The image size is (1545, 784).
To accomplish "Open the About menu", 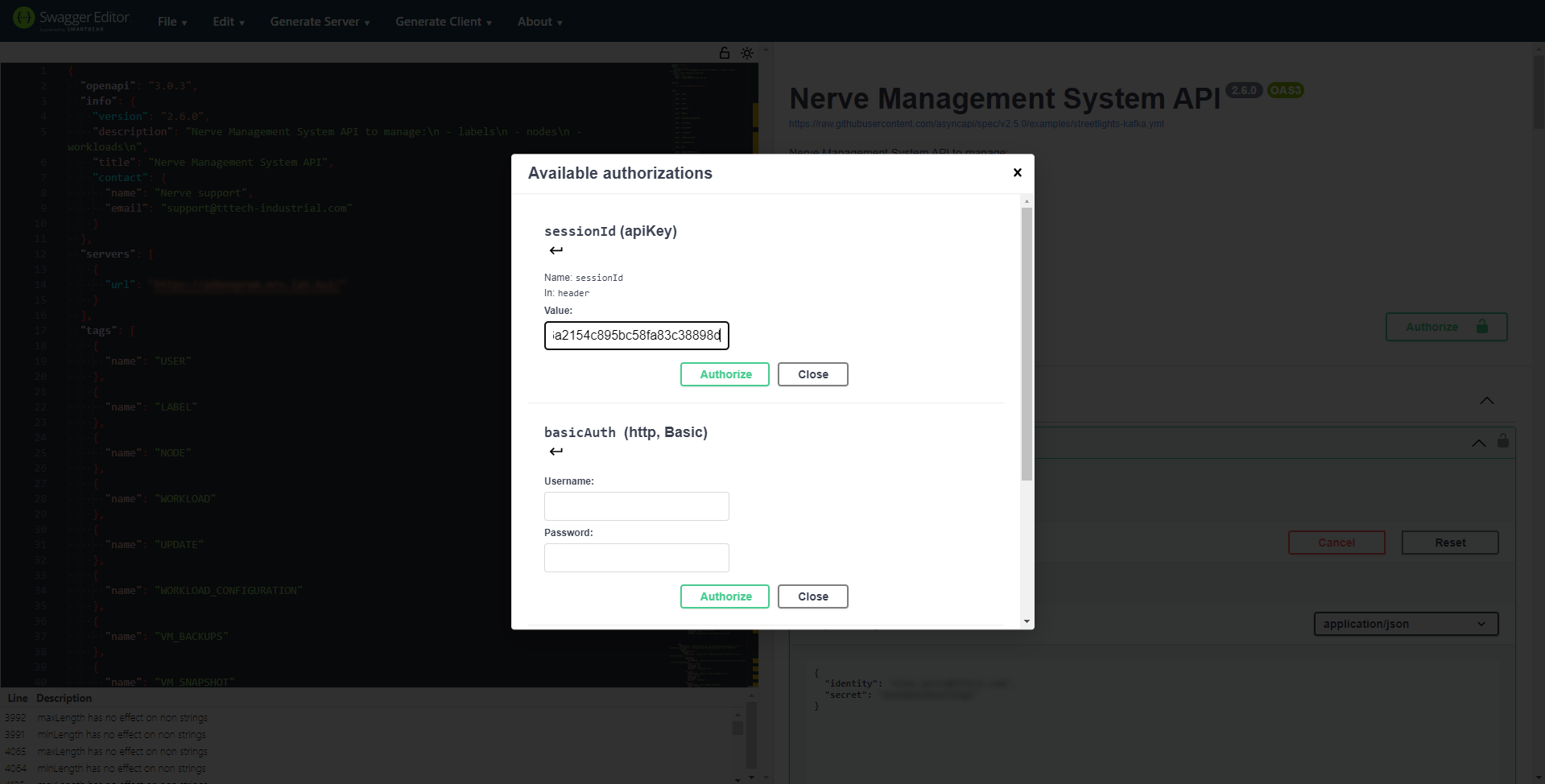I will (x=539, y=22).
